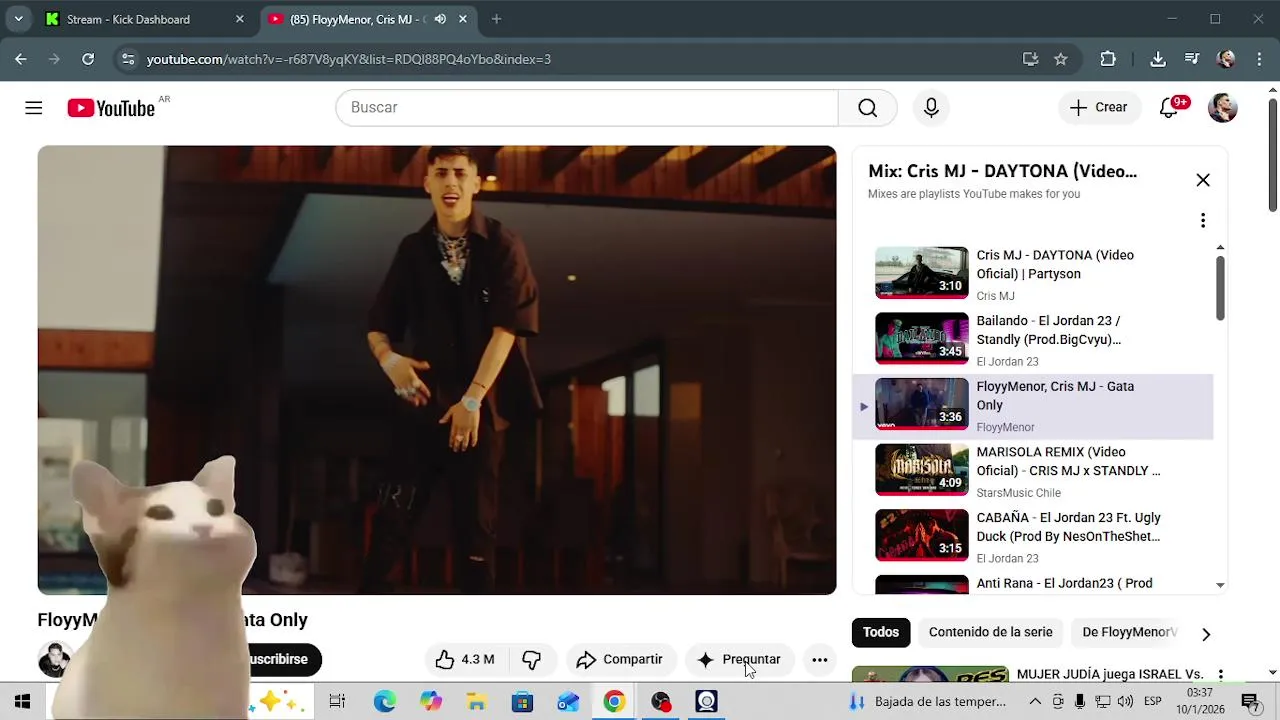Screen dimensions: 1280x720
Task: Open the Windows Start menu
Action: (22, 702)
